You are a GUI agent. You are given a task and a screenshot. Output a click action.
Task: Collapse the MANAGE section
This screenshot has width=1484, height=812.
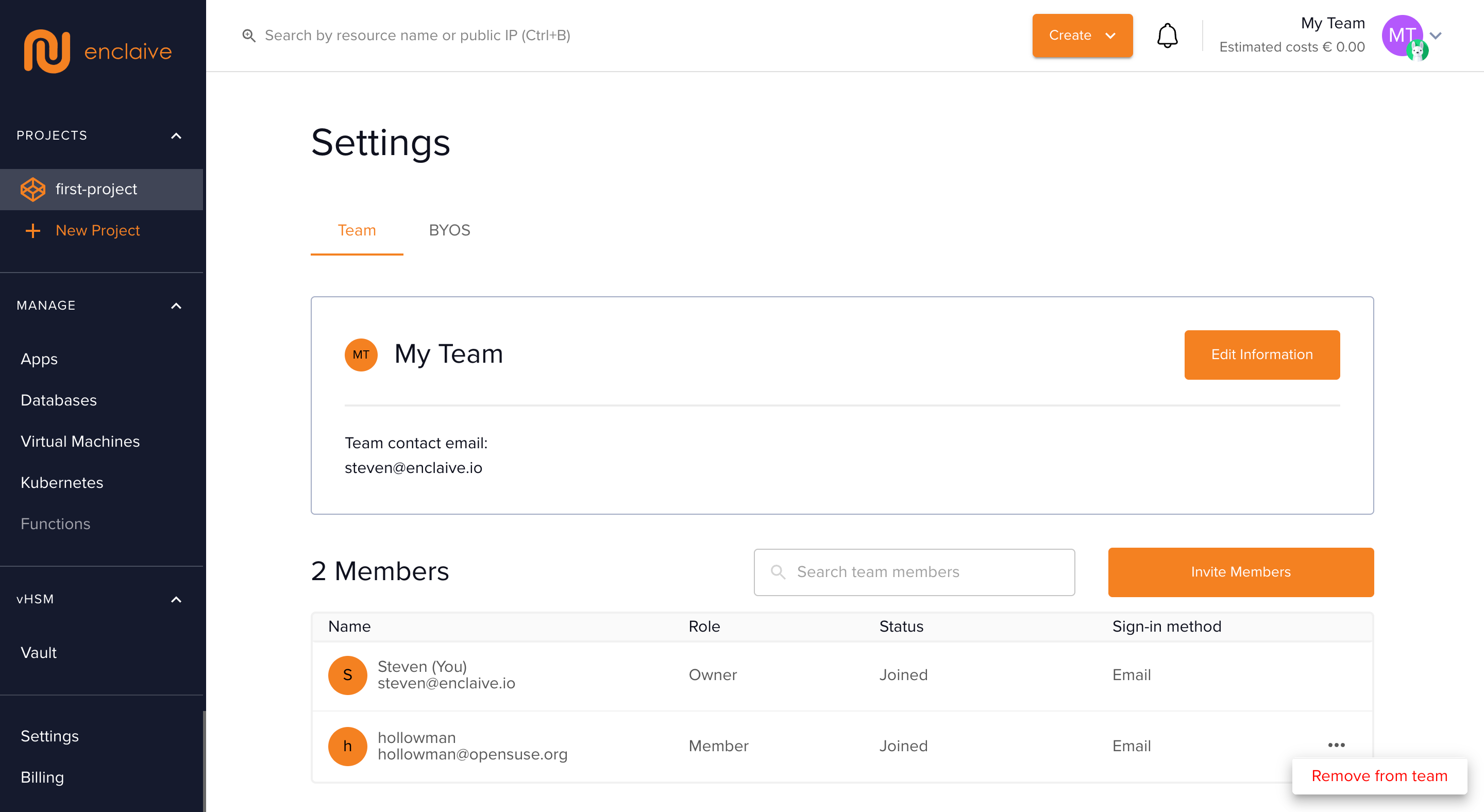pos(176,306)
